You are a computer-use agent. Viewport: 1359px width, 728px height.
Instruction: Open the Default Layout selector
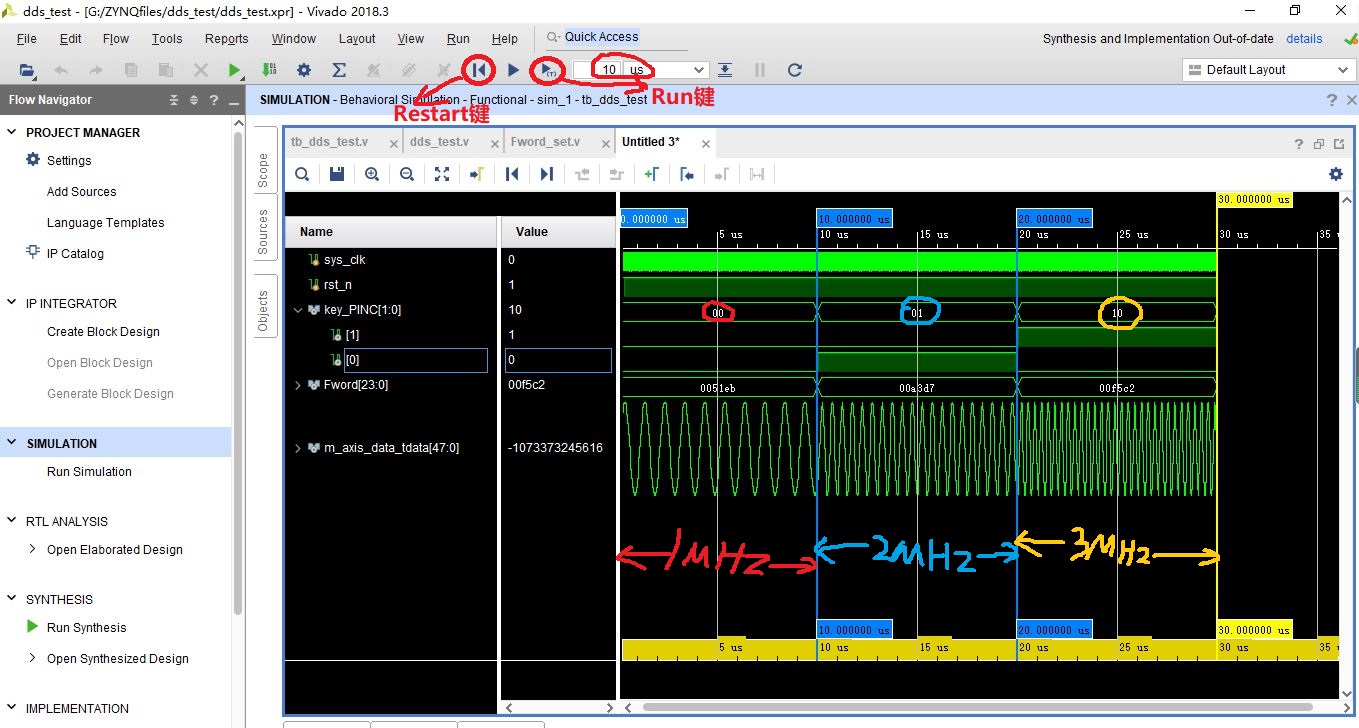(x=1267, y=70)
